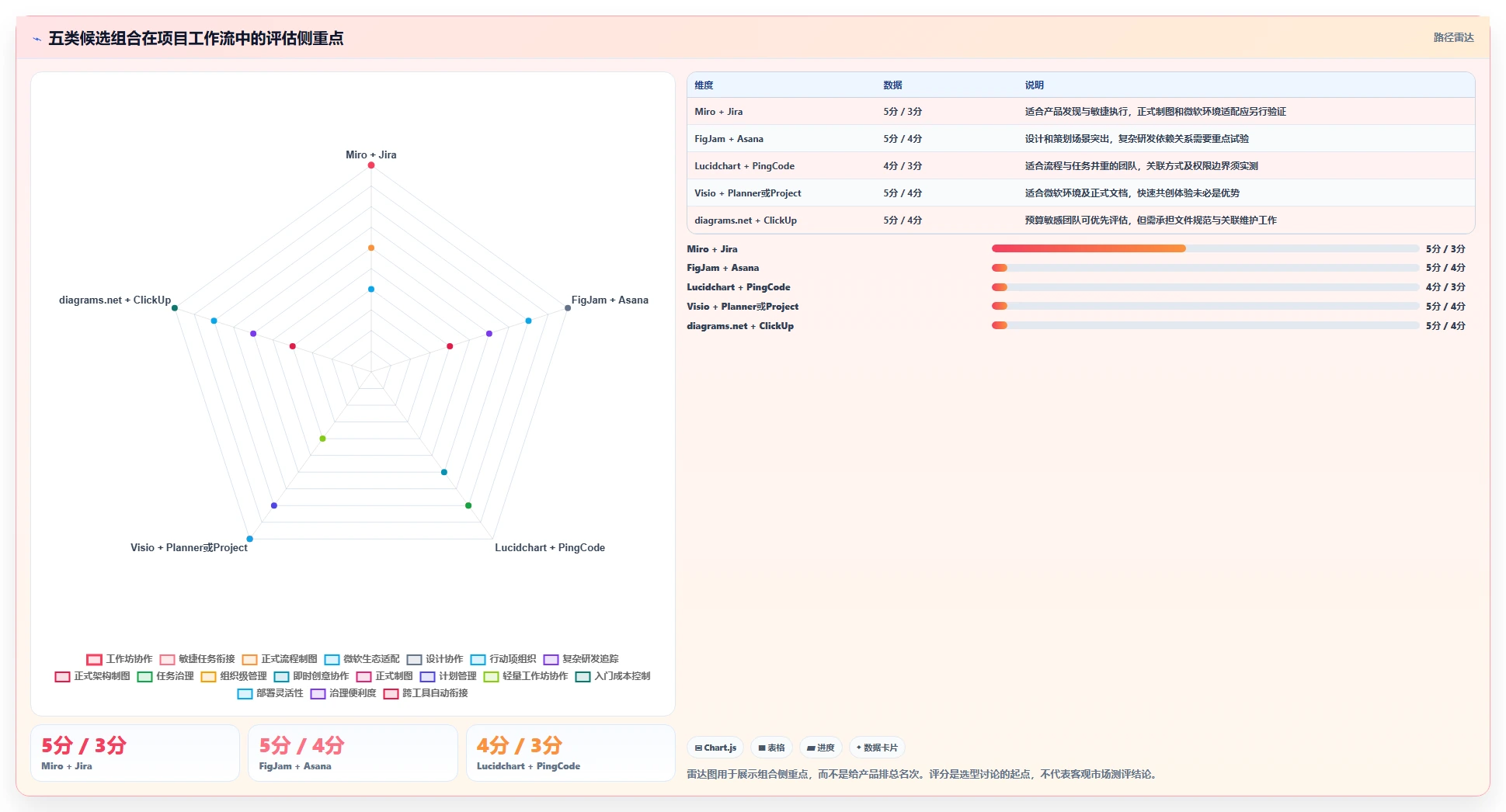This screenshot has width=1506, height=812.
Task: Click the FigJam + Asana radar axis label
Action: [610, 300]
